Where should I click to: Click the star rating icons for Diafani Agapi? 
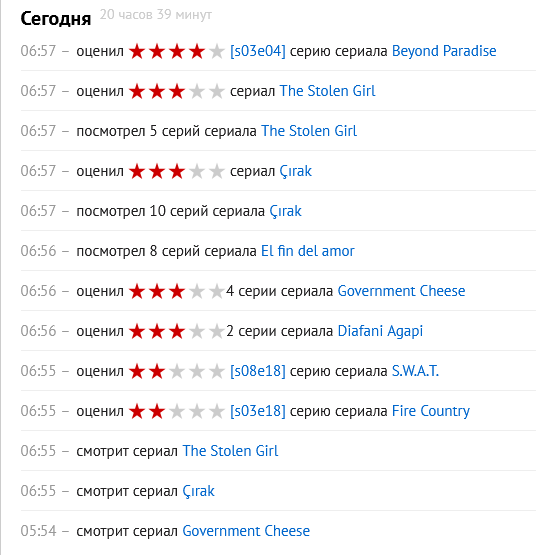[177, 332]
